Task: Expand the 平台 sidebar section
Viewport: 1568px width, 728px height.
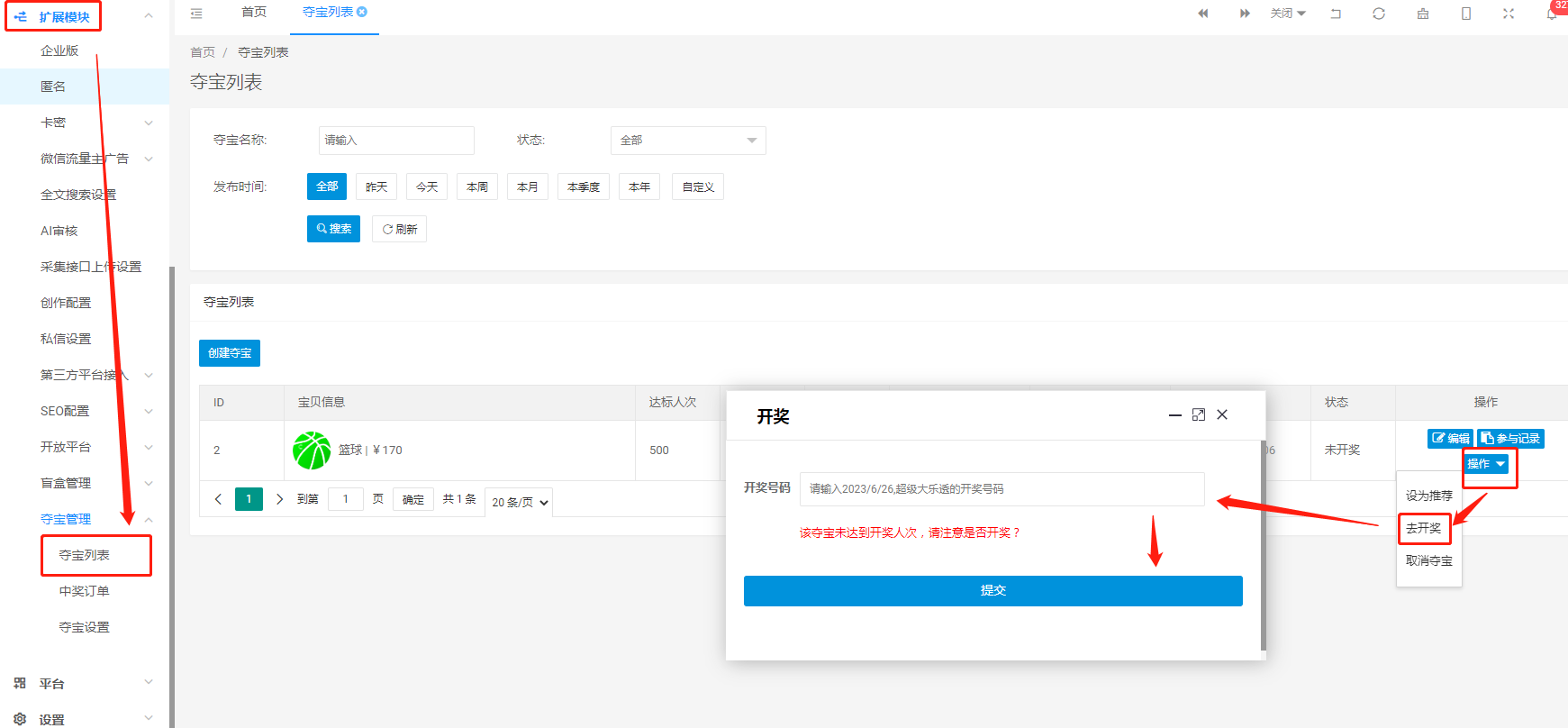Action: pyautogui.click(x=149, y=683)
